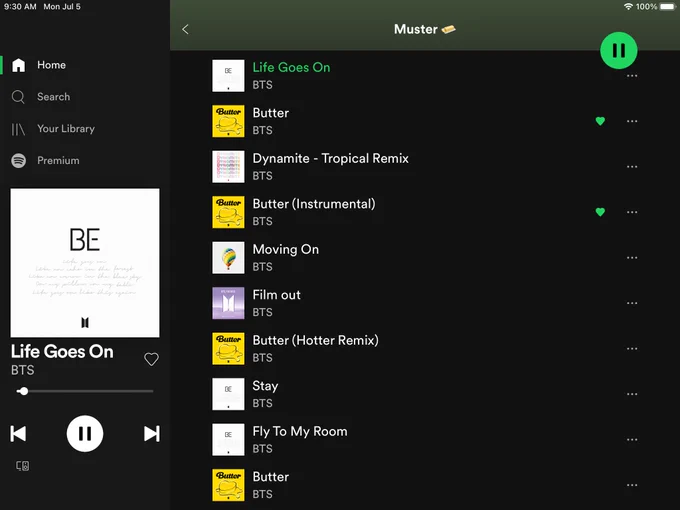Viewport: 680px width, 510px height.
Task: Click the Moving On balloon cover
Action: (x=228, y=258)
